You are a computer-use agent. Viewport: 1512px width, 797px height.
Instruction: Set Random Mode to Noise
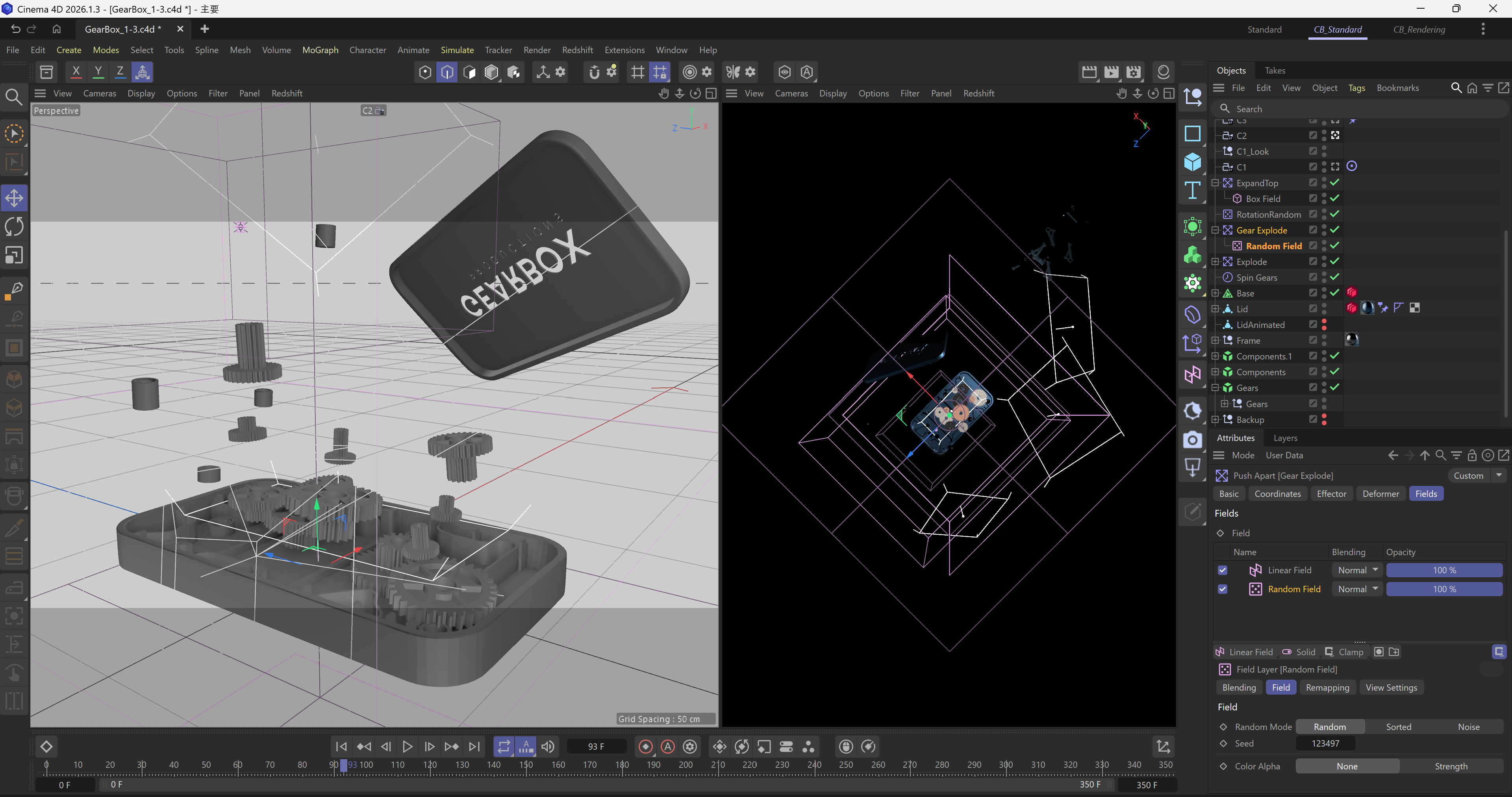(x=1469, y=727)
